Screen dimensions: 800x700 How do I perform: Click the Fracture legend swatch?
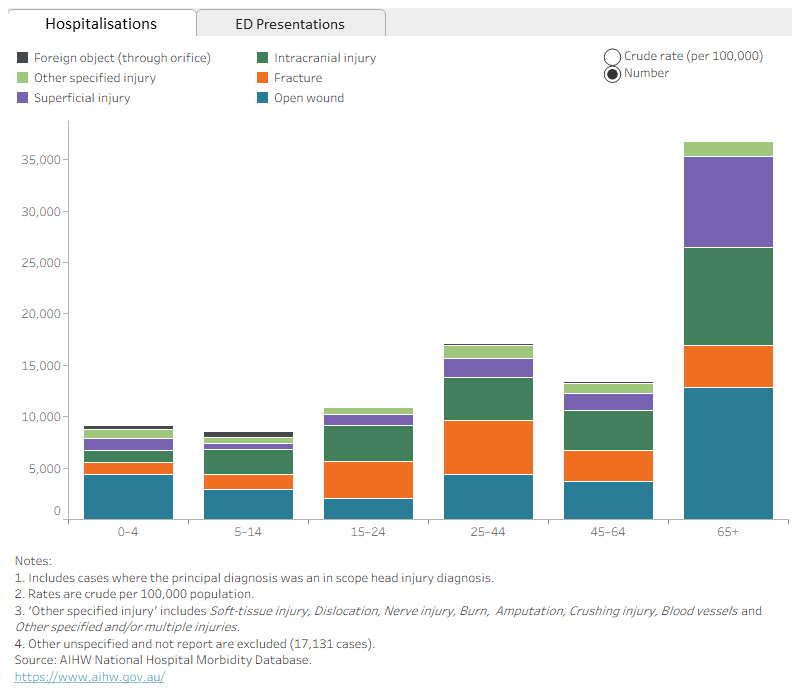(x=262, y=78)
